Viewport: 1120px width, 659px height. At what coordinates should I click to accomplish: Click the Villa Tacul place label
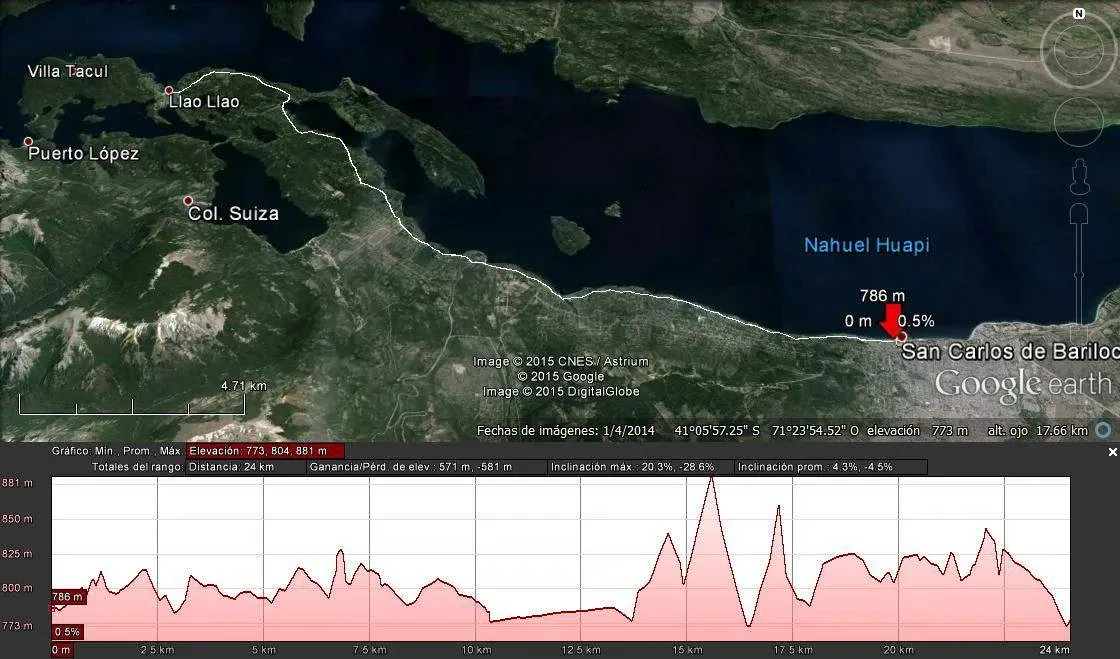click(x=67, y=71)
